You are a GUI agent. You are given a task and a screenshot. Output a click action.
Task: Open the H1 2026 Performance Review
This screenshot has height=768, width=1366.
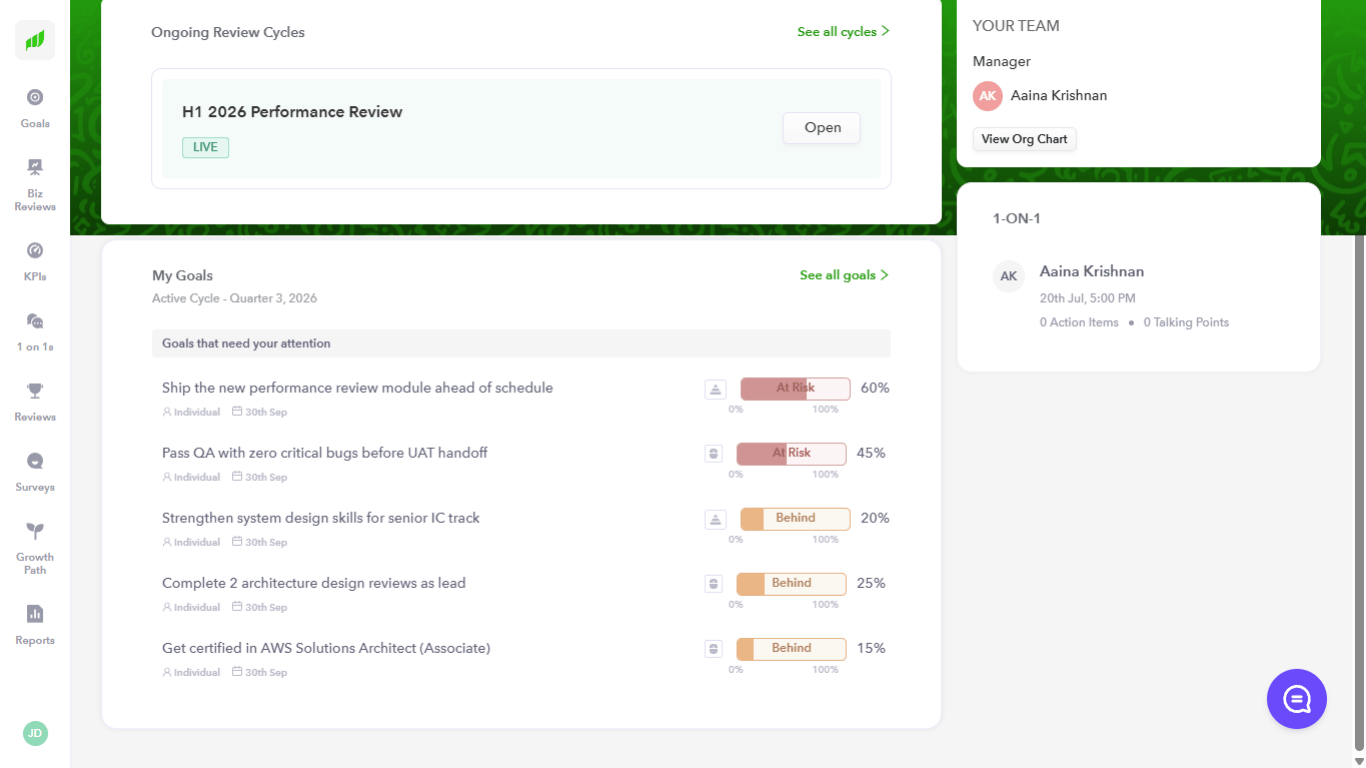coord(822,128)
